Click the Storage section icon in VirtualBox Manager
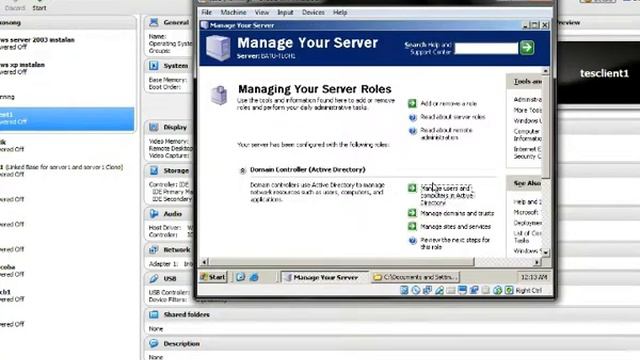This screenshot has height=360, width=640. (x=154, y=171)
